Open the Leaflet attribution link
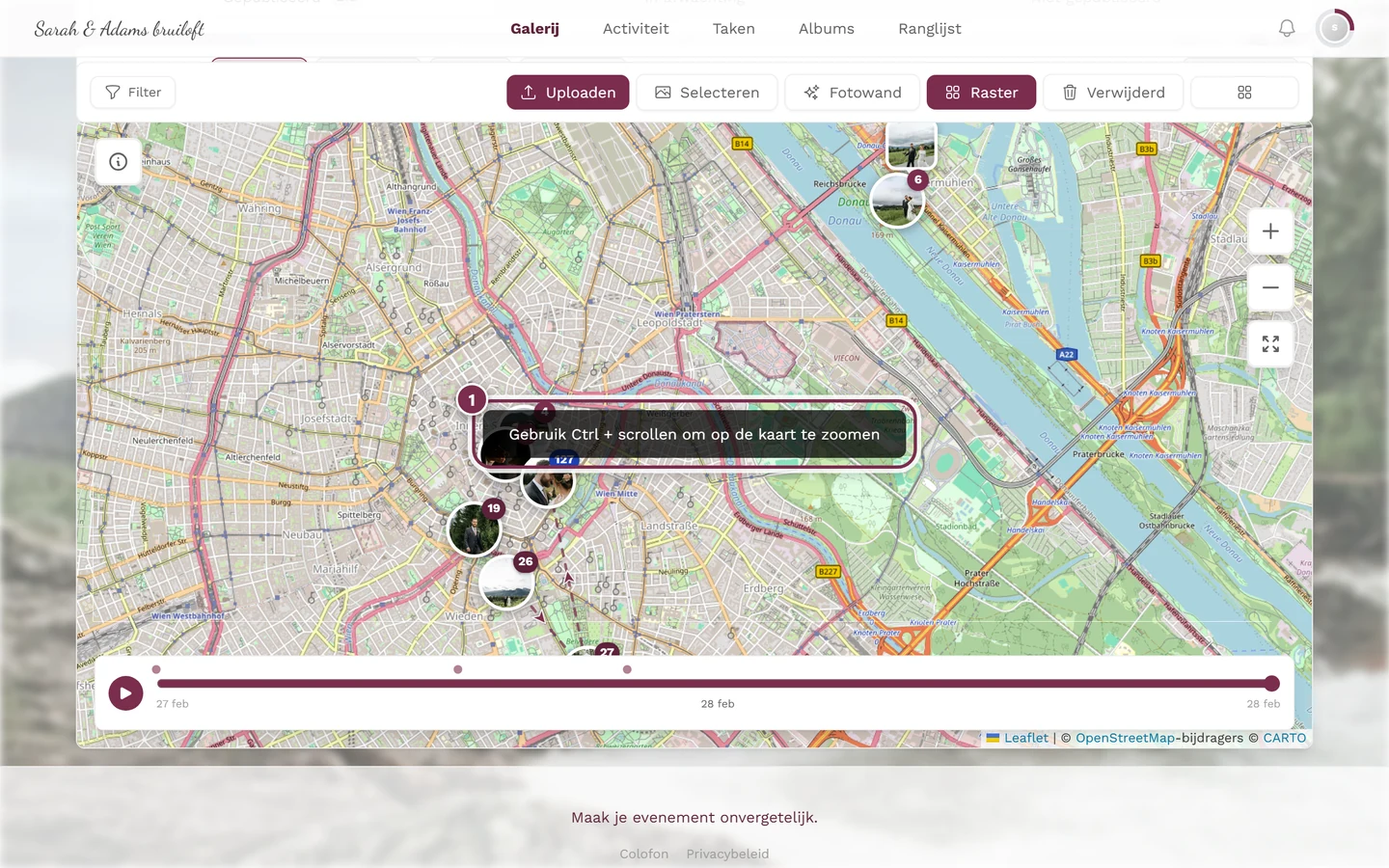 1026,738
